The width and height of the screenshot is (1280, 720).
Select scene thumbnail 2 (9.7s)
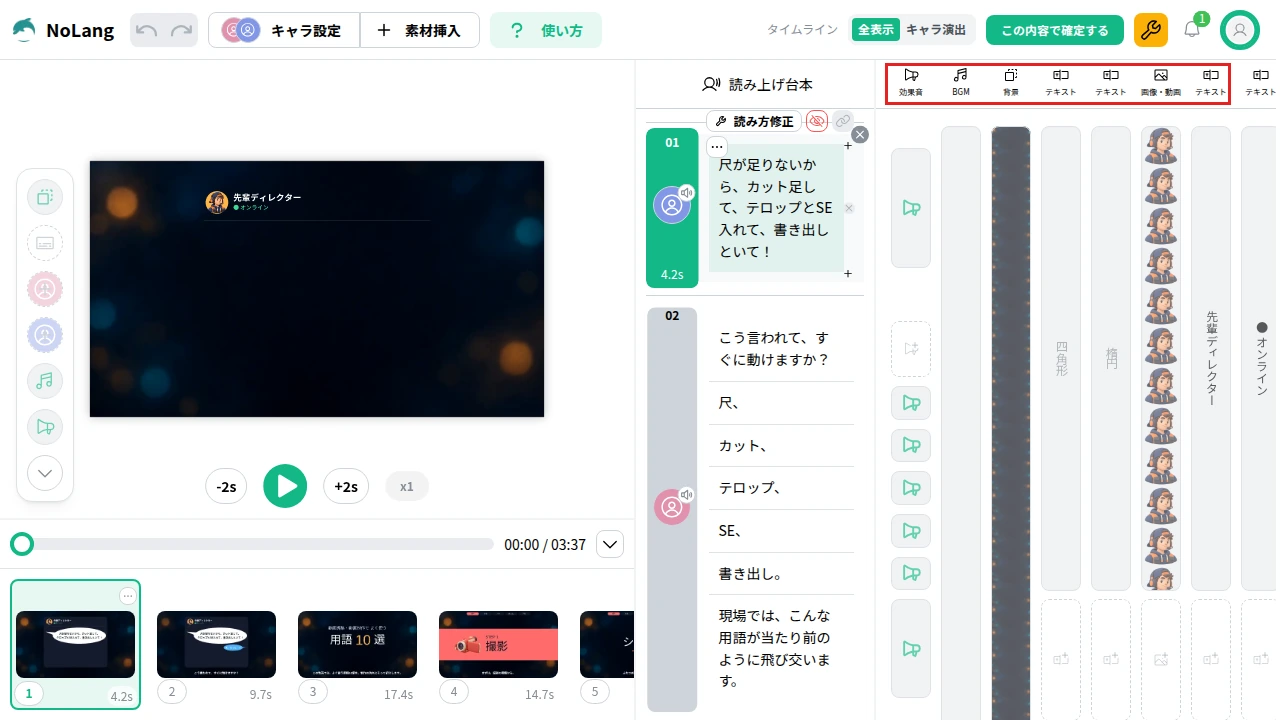point(216,644)
